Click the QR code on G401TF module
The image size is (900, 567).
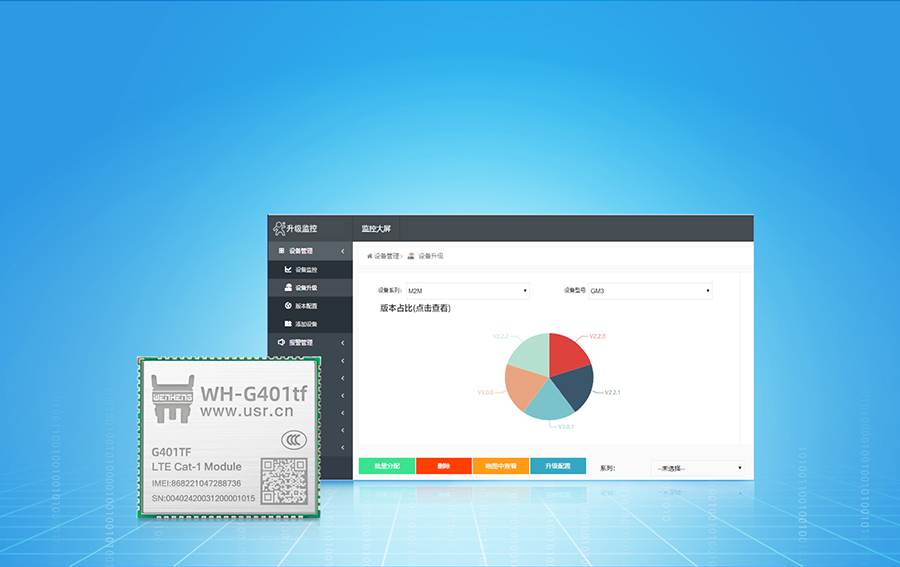282,481
